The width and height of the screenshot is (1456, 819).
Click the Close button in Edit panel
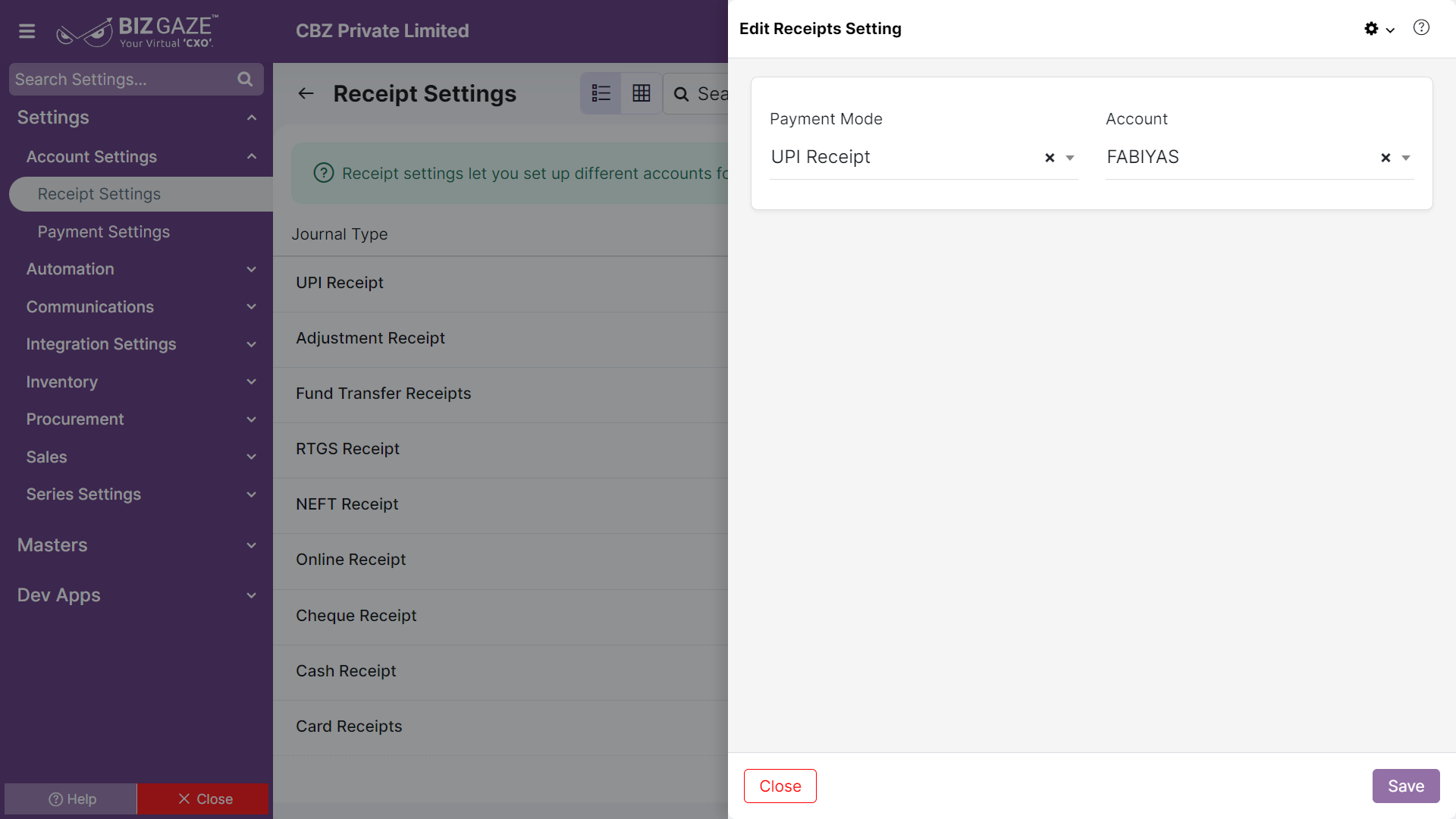780,786
